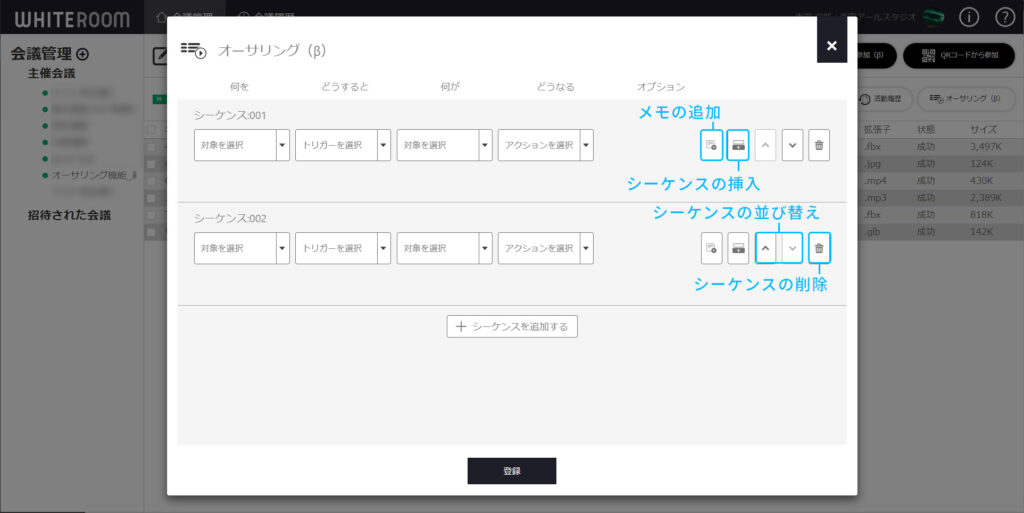Click 活動履歴 button in background page

tap(884, 99)
